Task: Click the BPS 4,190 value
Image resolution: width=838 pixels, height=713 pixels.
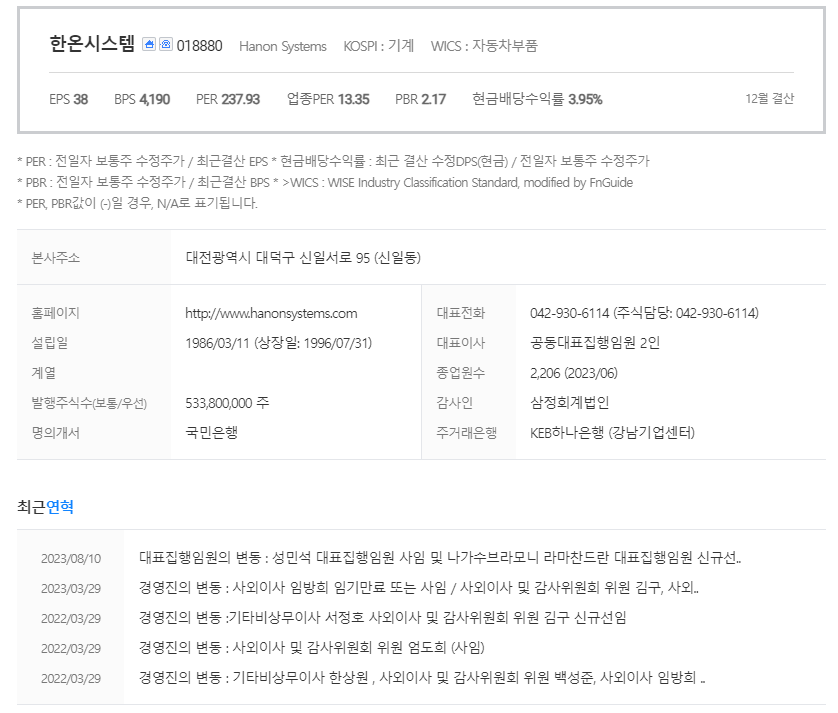Action: [x=142, y=99]
